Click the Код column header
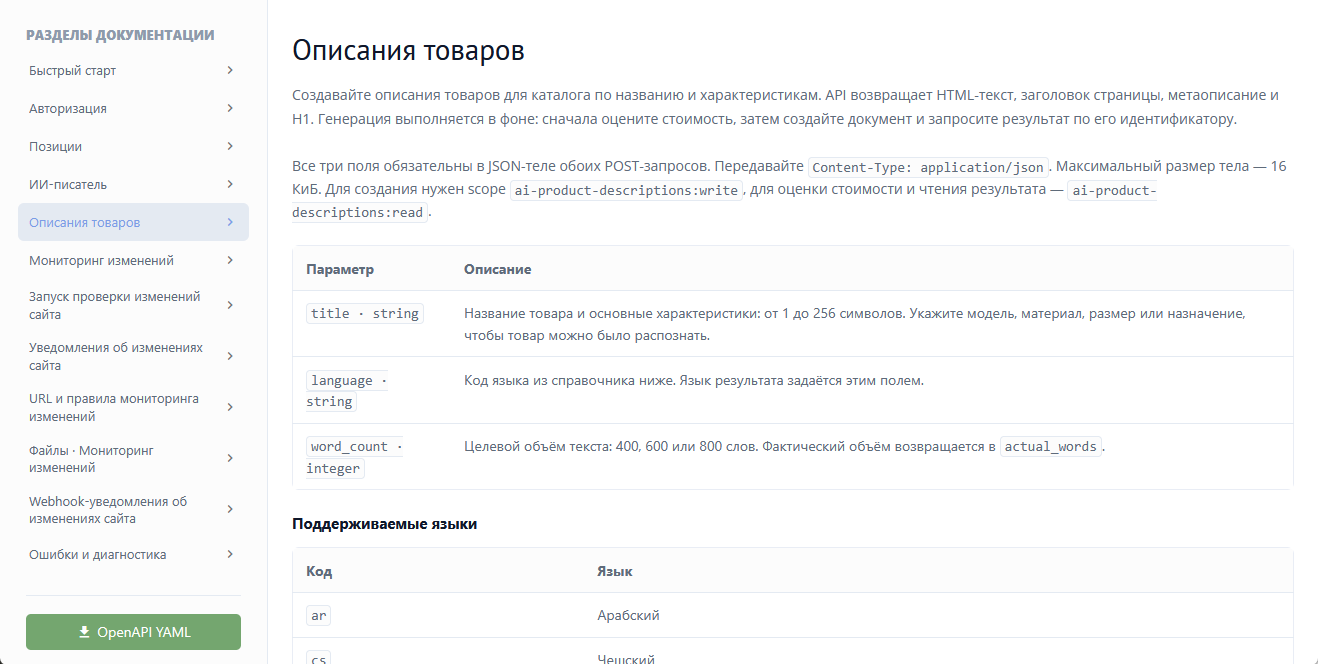1318x664 pixels. click(x=319, y=571)
